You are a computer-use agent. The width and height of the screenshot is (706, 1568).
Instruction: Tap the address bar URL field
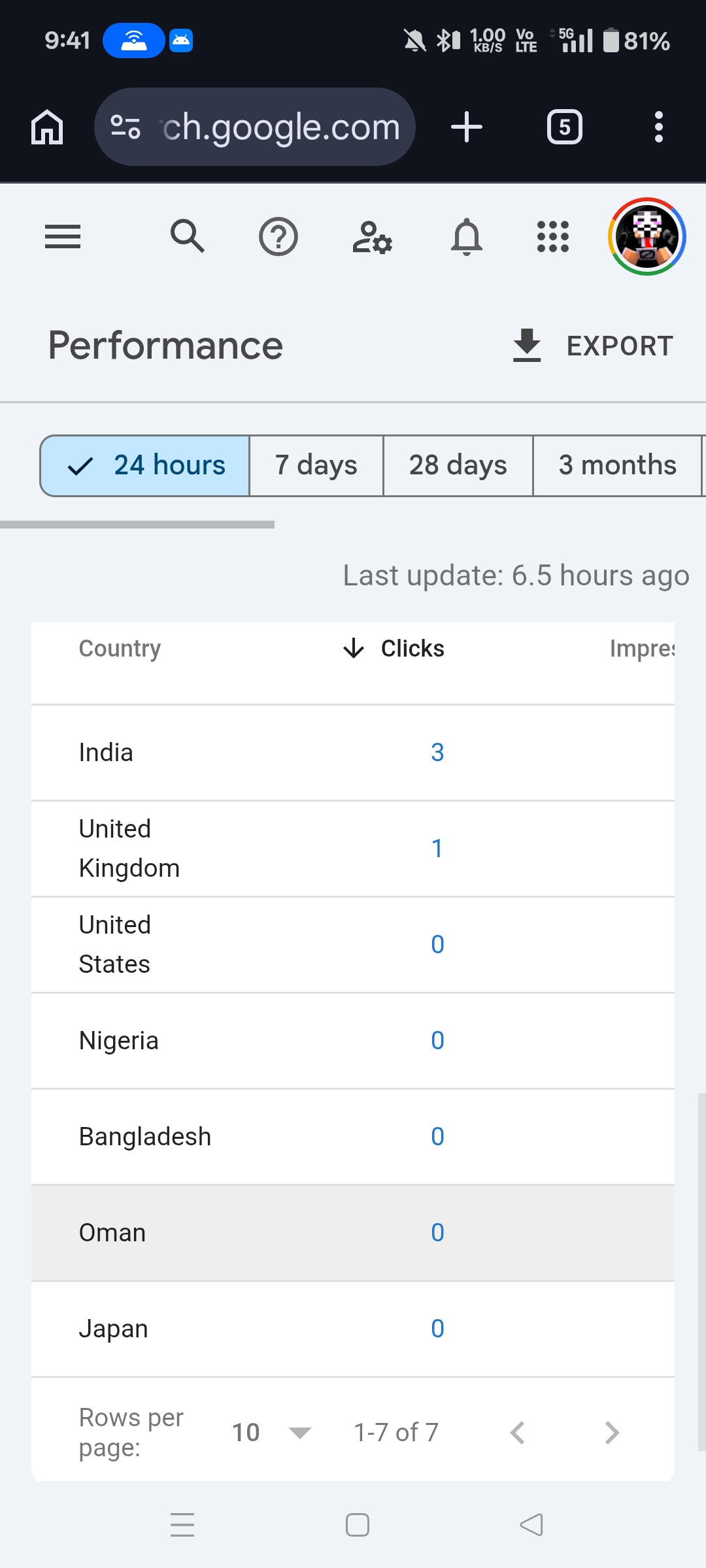[280, 127]
